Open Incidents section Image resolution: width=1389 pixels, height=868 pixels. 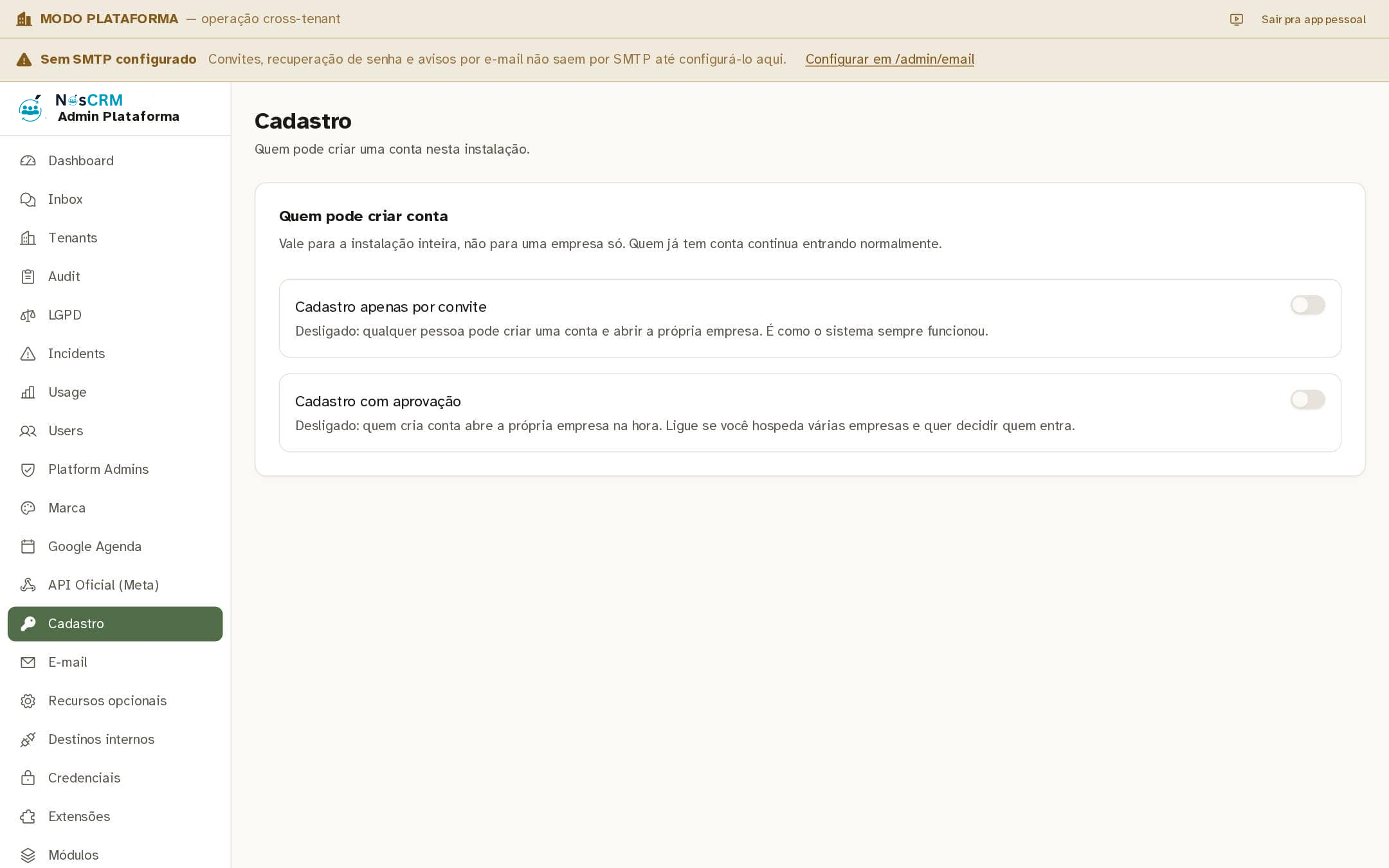click(x=115, y=354)
